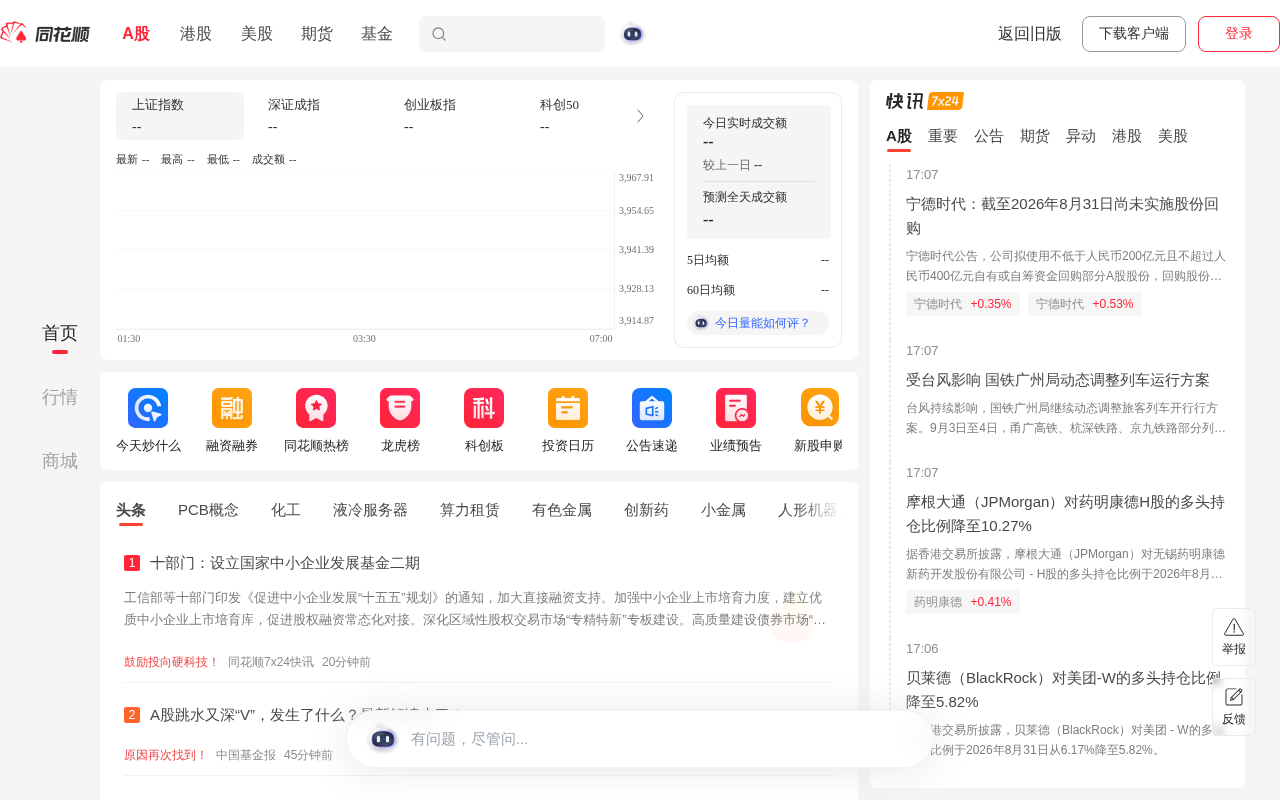
Task: Switch to A股 in top navigation
Action: (x=136, y=34)
